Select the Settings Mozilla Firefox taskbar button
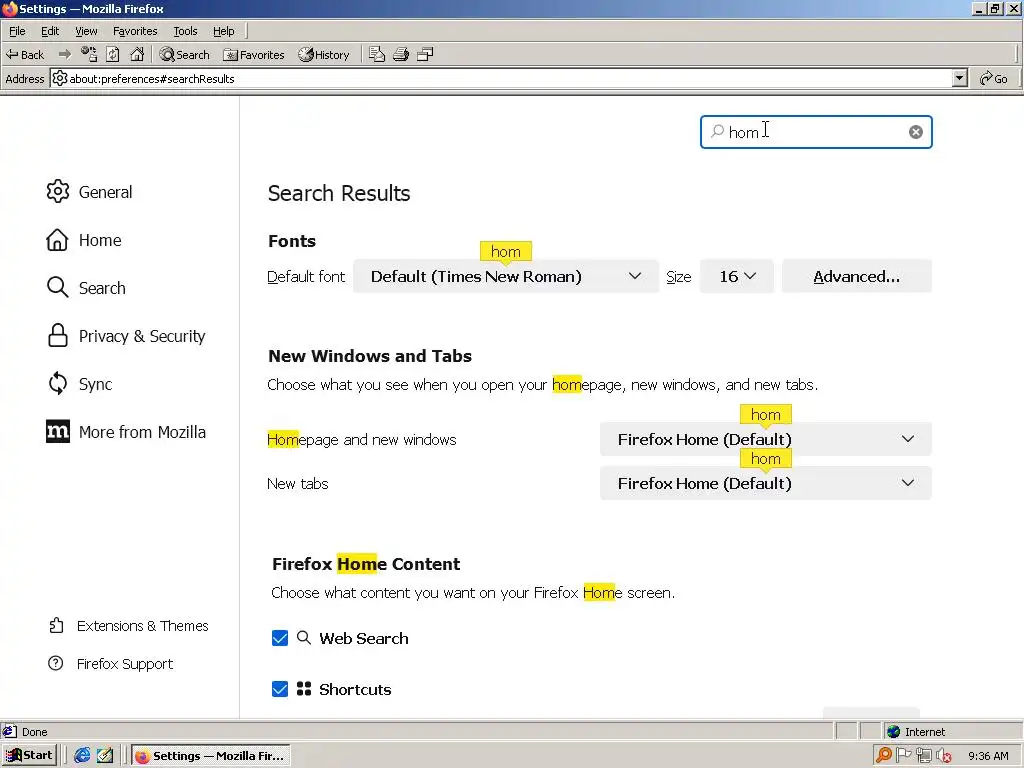Viewport: 1024px width, 768px height. tap(210, 756)
